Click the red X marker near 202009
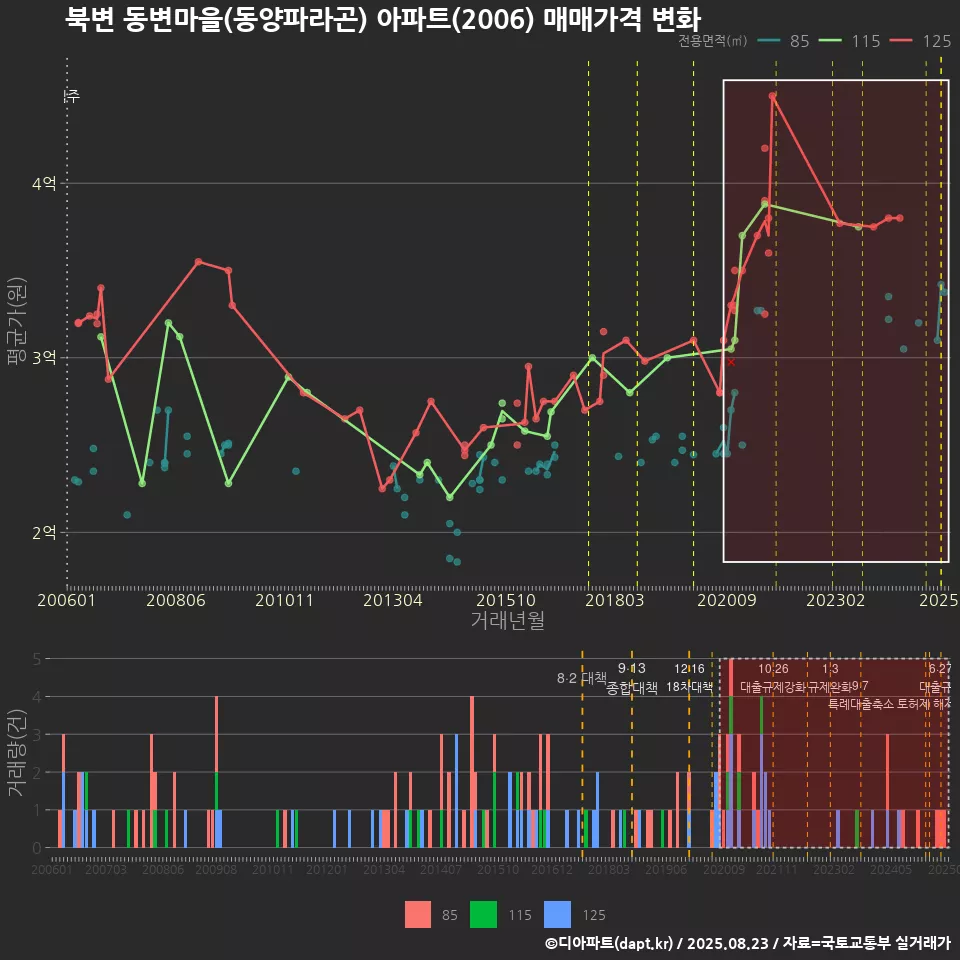Viewport: 960px width, 960px height. coord(731,362)
